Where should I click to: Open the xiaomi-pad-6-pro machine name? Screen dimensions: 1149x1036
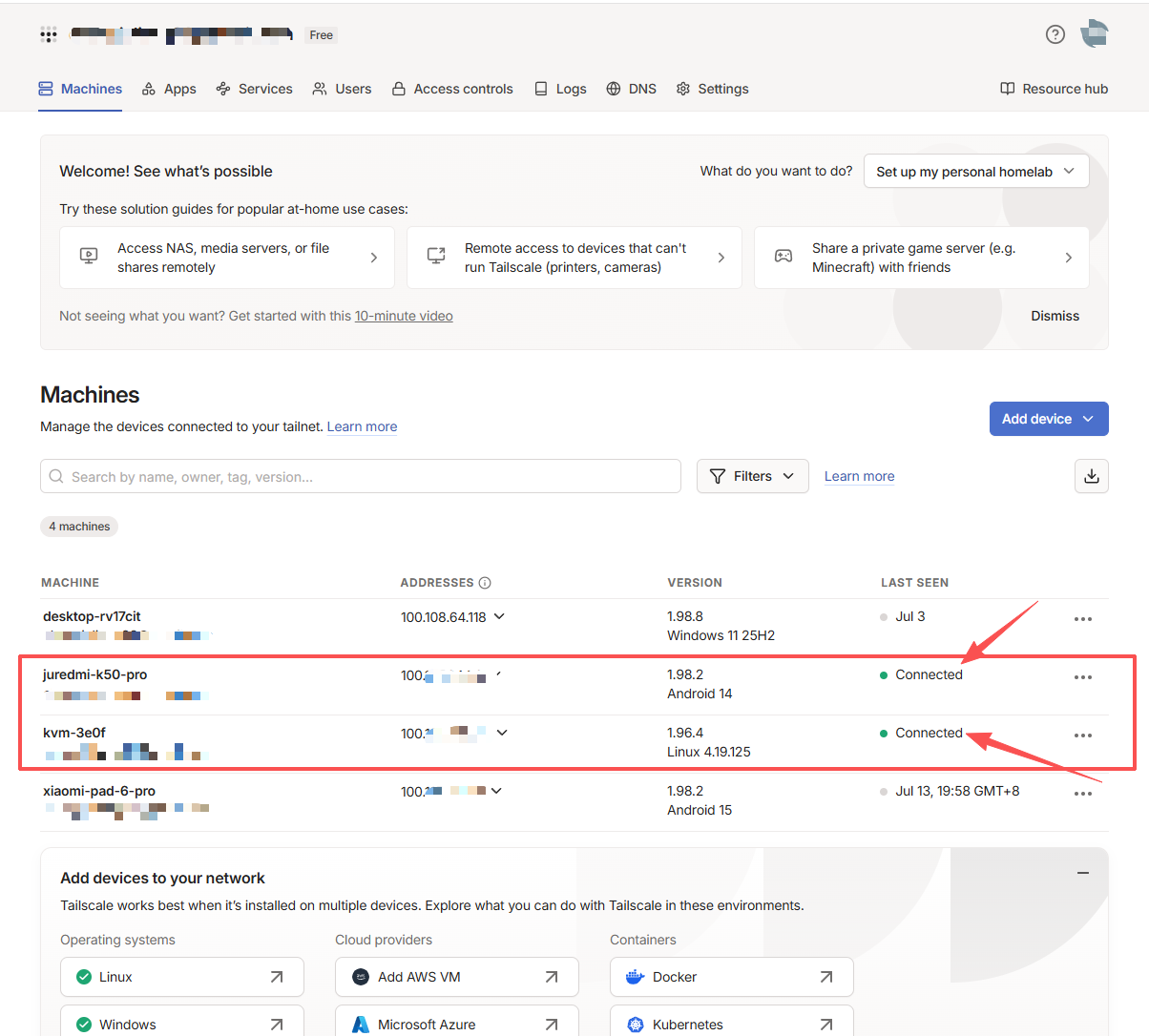coord(99,791)
